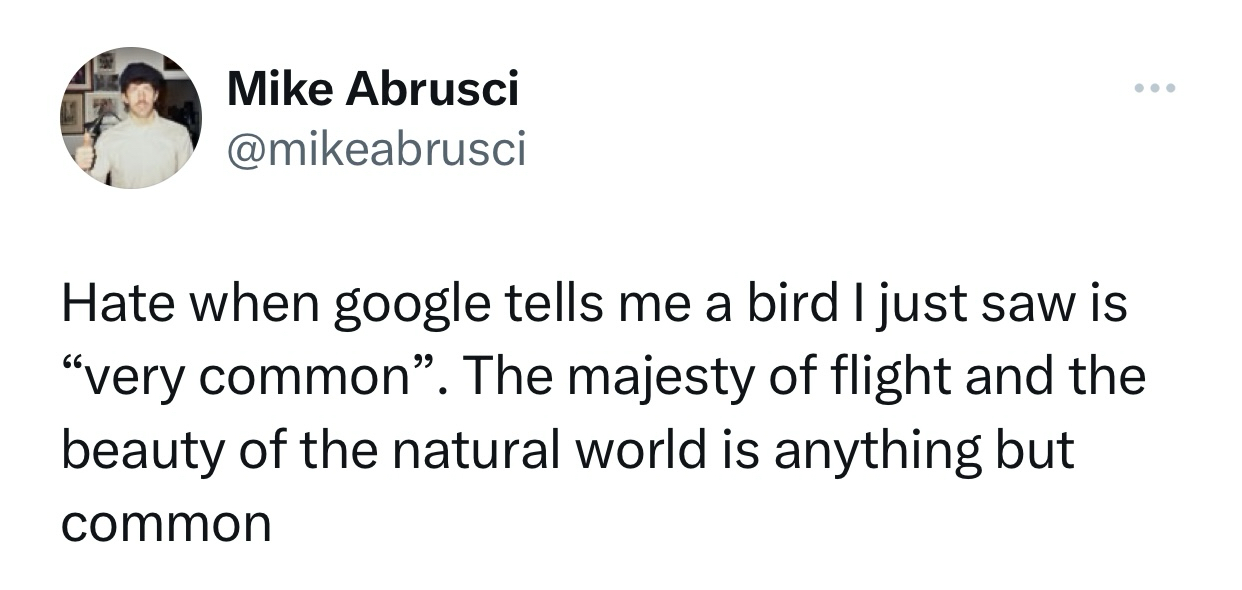Click Mike Abrusci's profile picture
1242x590 pixels.
(130, 118)
